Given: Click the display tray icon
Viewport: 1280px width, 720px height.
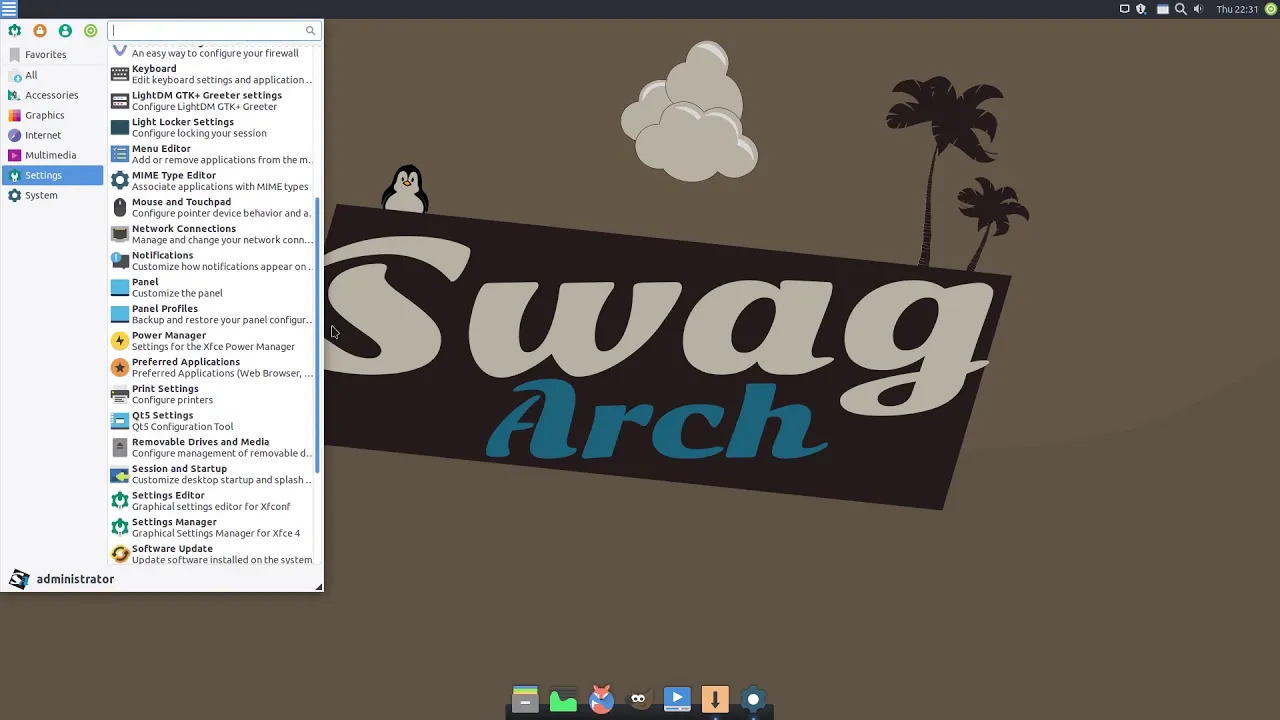Looking at the screenshot, I should pos(1124,9).
